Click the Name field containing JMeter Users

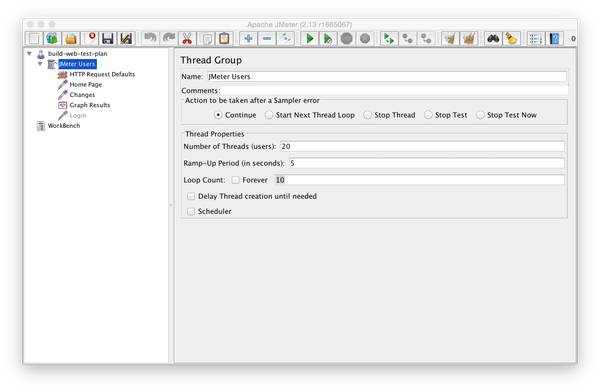pos(387,77)
